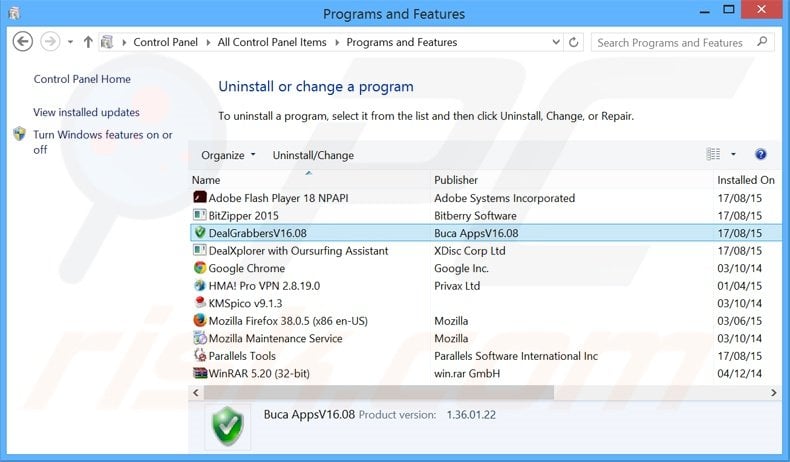This screenshot has height=462, width=790.
Task: Click DealXplorer with Oursurfing Assistant icon
Action: [200, 250]
